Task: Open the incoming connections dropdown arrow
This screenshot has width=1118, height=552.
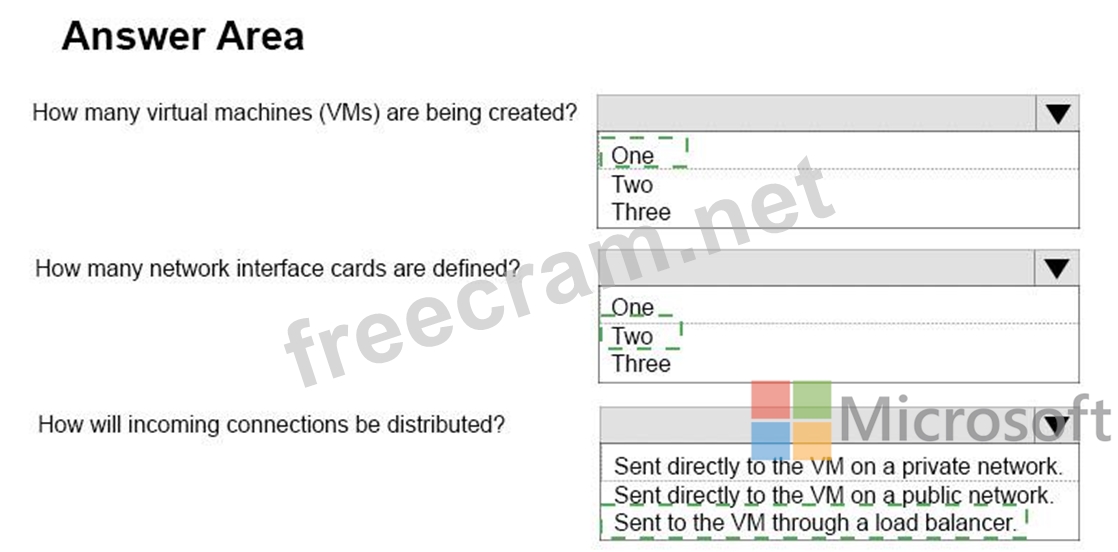Action: click(1055, 426)
